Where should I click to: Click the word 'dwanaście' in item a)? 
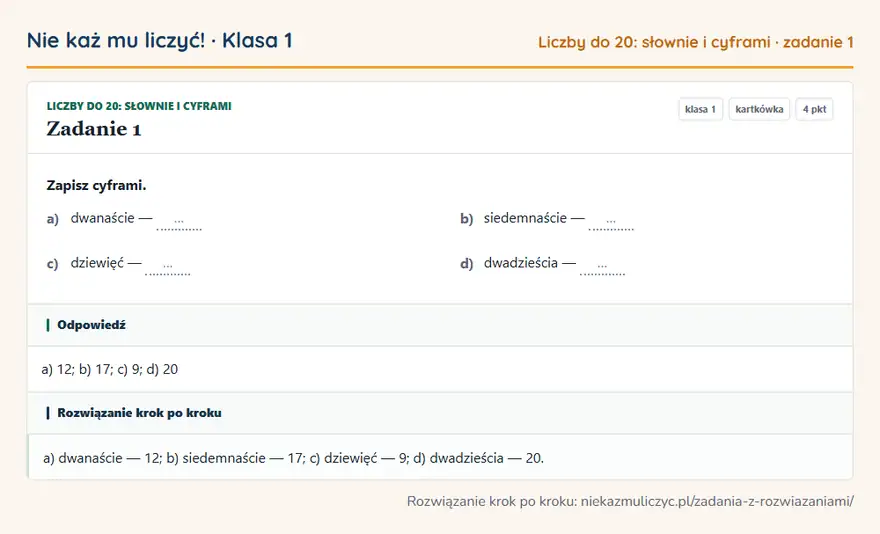(x=103, y=218)
